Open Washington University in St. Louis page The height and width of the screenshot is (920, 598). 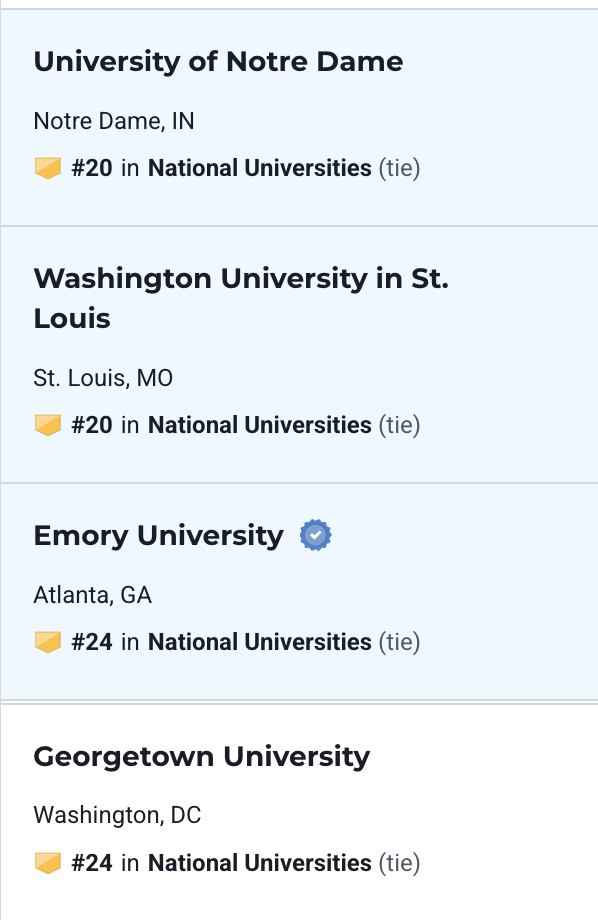(241, 298)
